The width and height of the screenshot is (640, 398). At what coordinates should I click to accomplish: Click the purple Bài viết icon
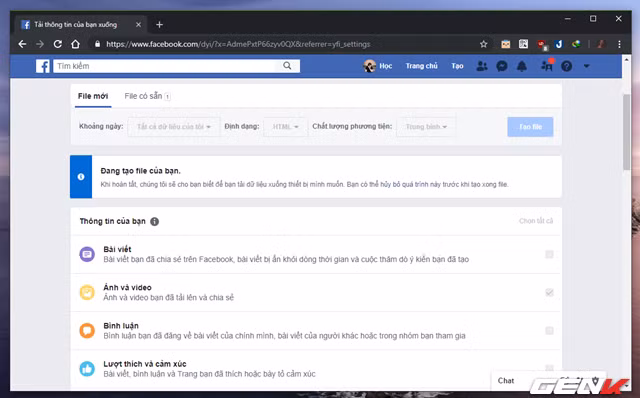pos(87,254)
